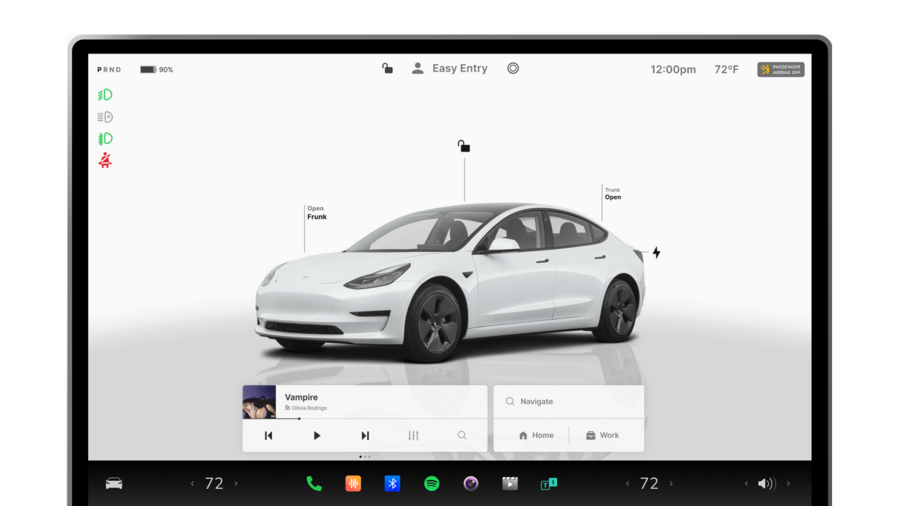Image resolution: width=900 pixels, height=506 pixels.
Task: Tap the 72°F outside temperature
Action: pos(726,69)
